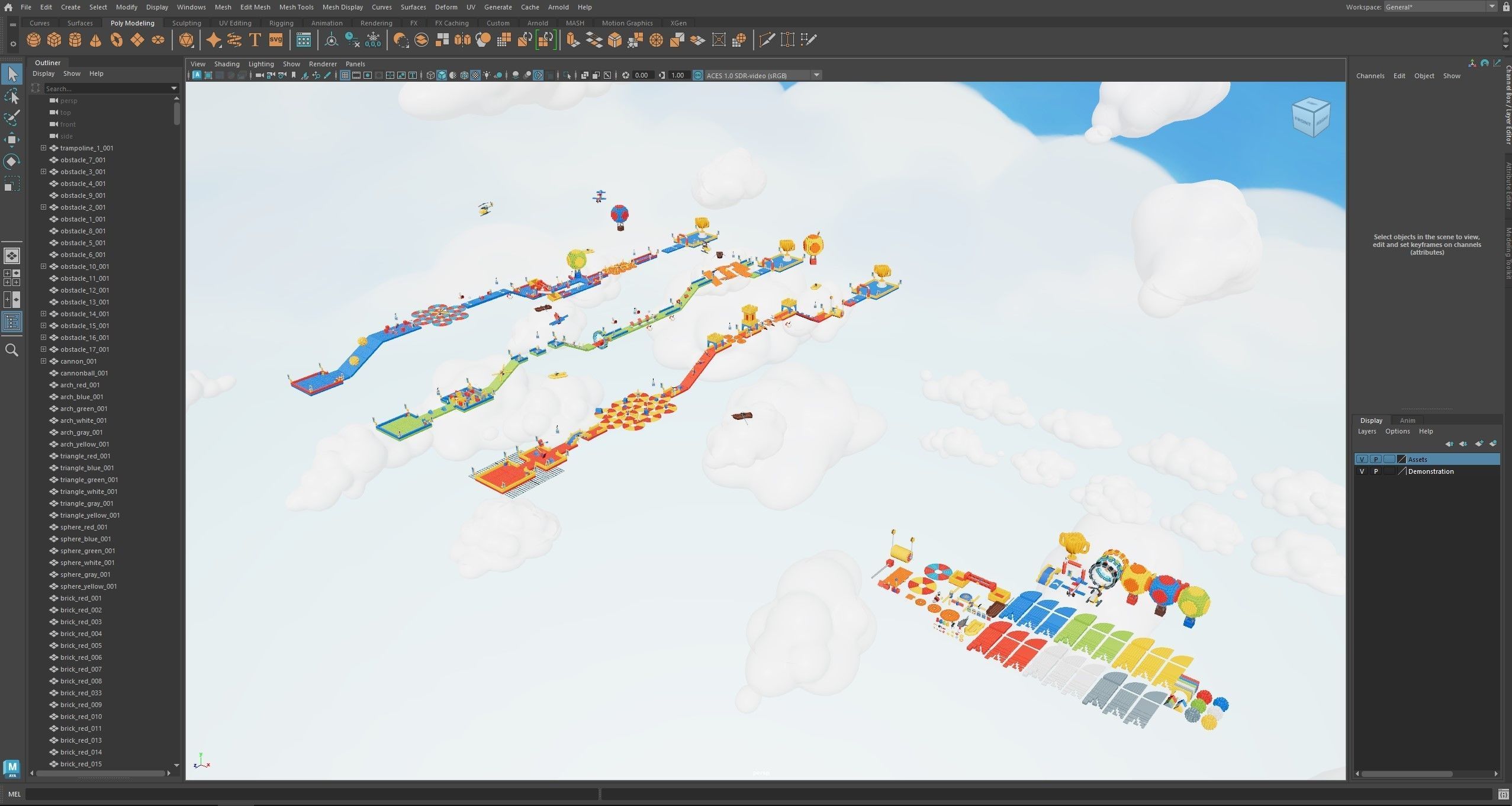Screen dimensions: 1512x806
Task: Switch to the Anim layer tab
Action: 1407,420
